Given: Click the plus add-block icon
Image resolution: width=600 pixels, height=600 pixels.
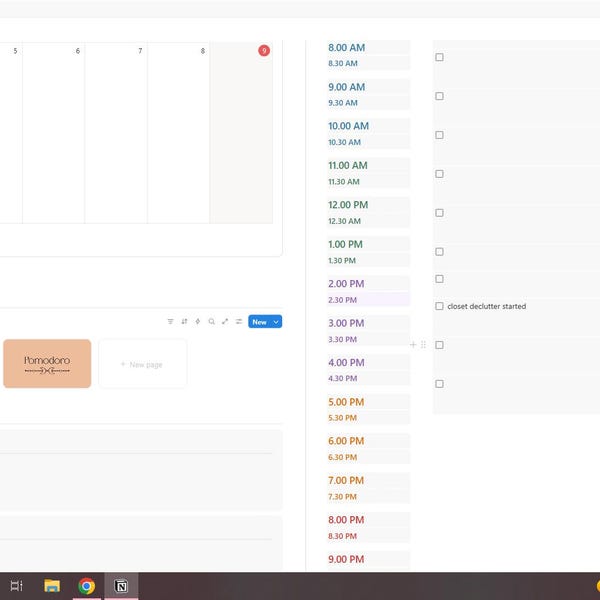Looking at the screenshot, I should [x=413, y=345].
